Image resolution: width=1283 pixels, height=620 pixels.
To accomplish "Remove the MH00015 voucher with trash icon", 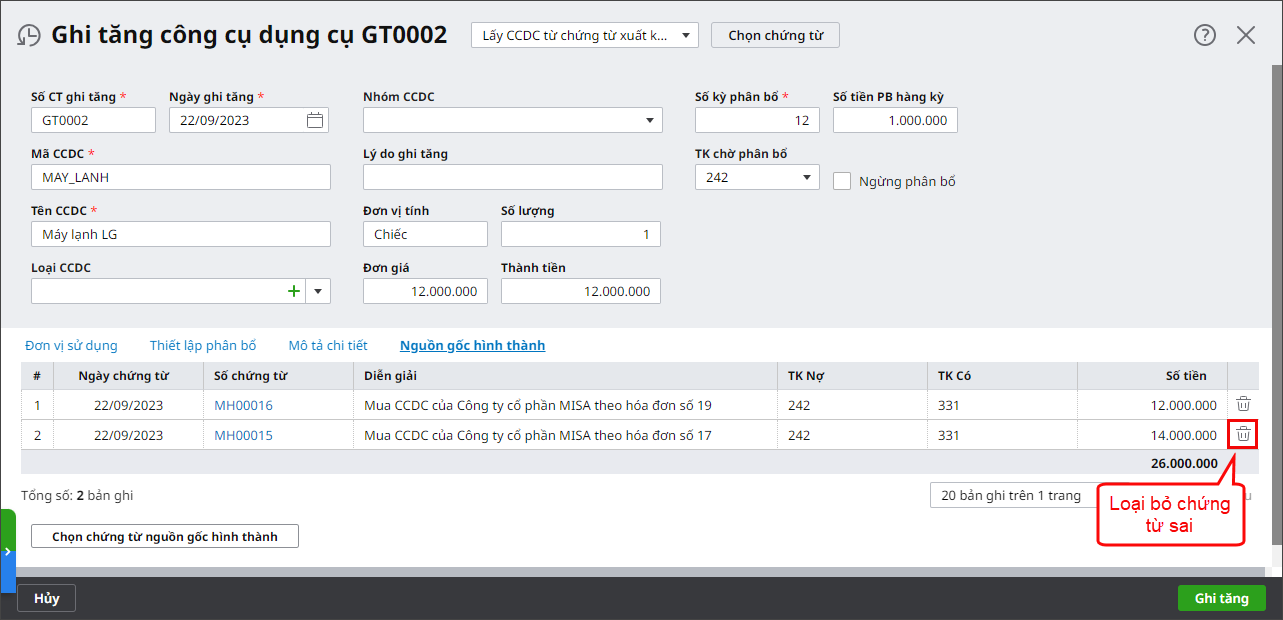I will coord(1243,434).
